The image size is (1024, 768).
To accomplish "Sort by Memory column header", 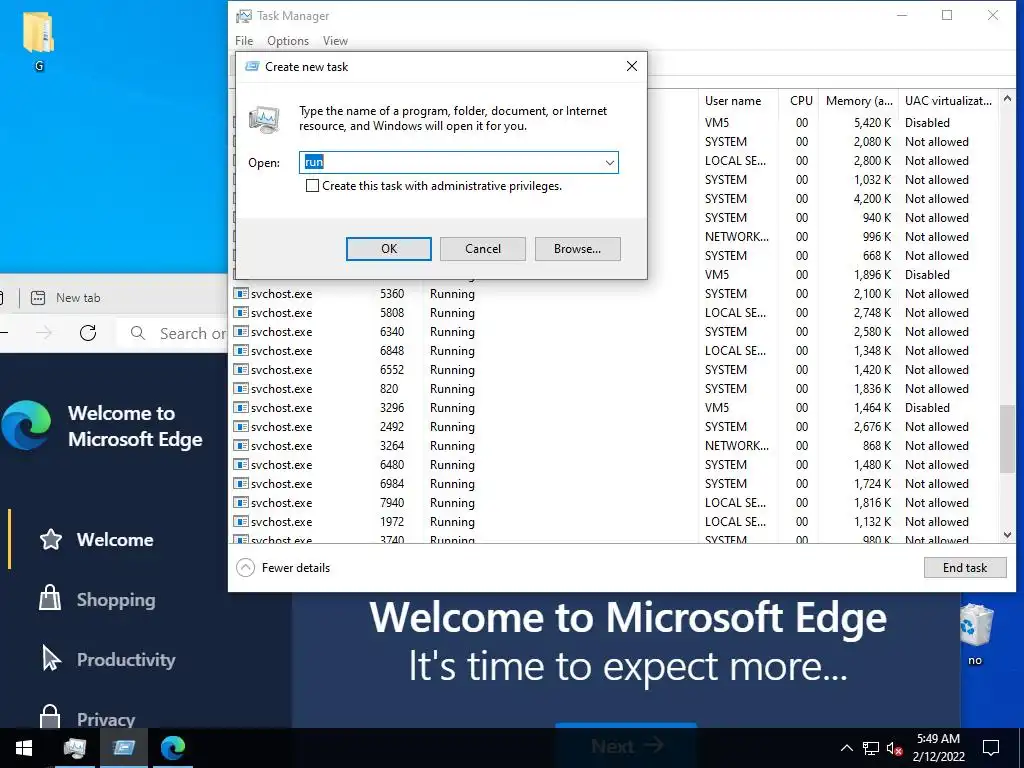I will pyautogui.click(x=857, y=101).
